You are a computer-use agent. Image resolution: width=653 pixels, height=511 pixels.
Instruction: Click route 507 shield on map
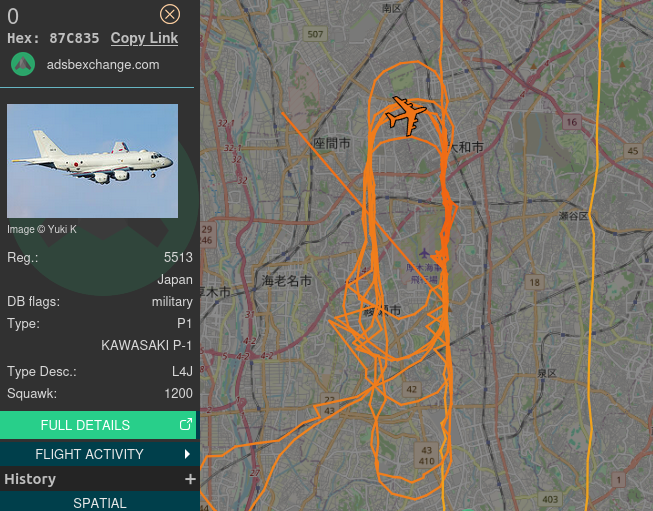(x=315, y=34)
